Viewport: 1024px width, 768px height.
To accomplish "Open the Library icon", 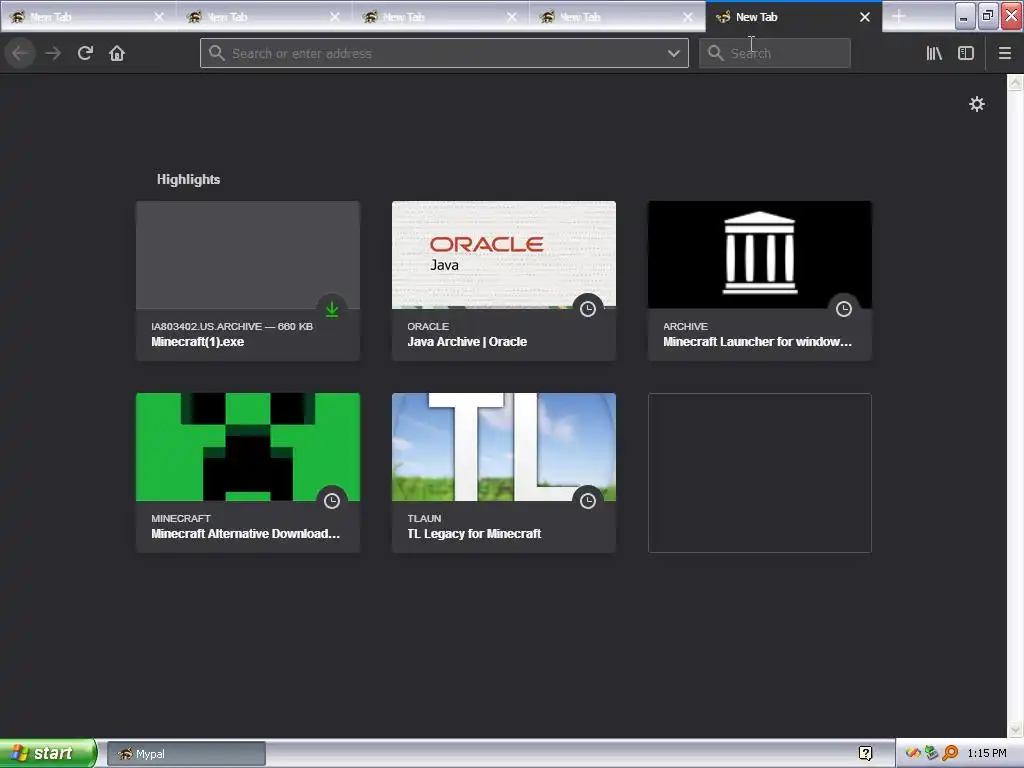I will (x=934, y=53).
